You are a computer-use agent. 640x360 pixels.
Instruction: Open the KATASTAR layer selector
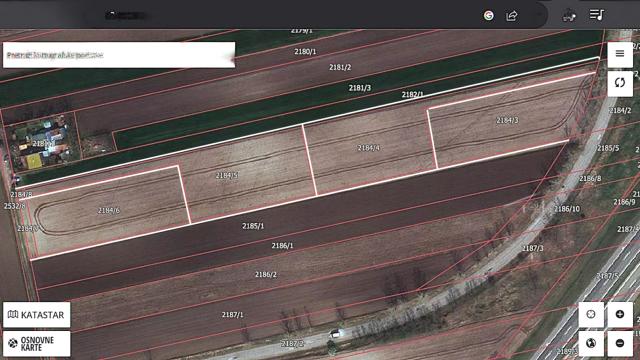[x=36, y=315]
